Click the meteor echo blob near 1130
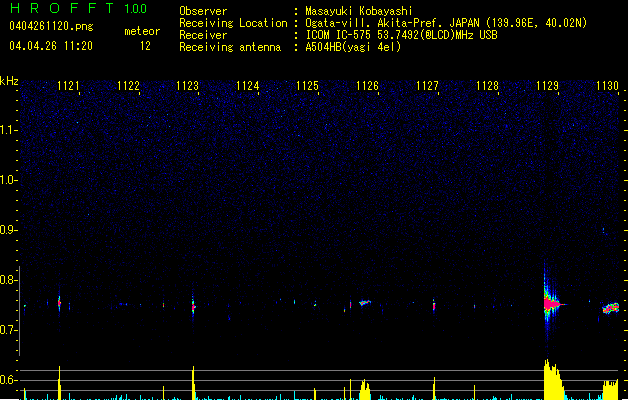The width and height of the screenshot is (629, 400). click(611, 308)
